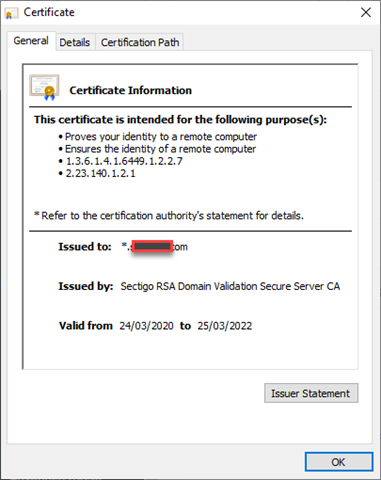Click the Certificate window title text
The width and height of the screenshot is (381, 480).
tap(49, 12)
